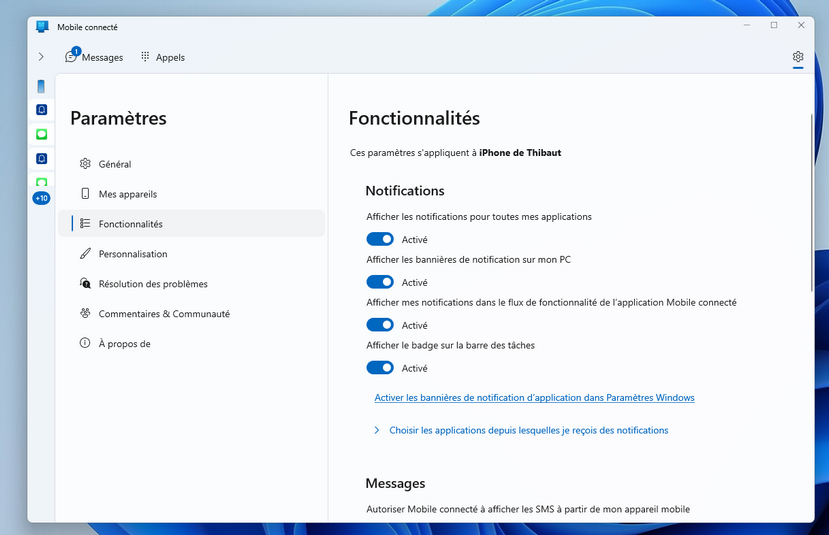Minimize the Mobile connecté window
Viewport: 829px width, 535px height.
tap(747, 25)
